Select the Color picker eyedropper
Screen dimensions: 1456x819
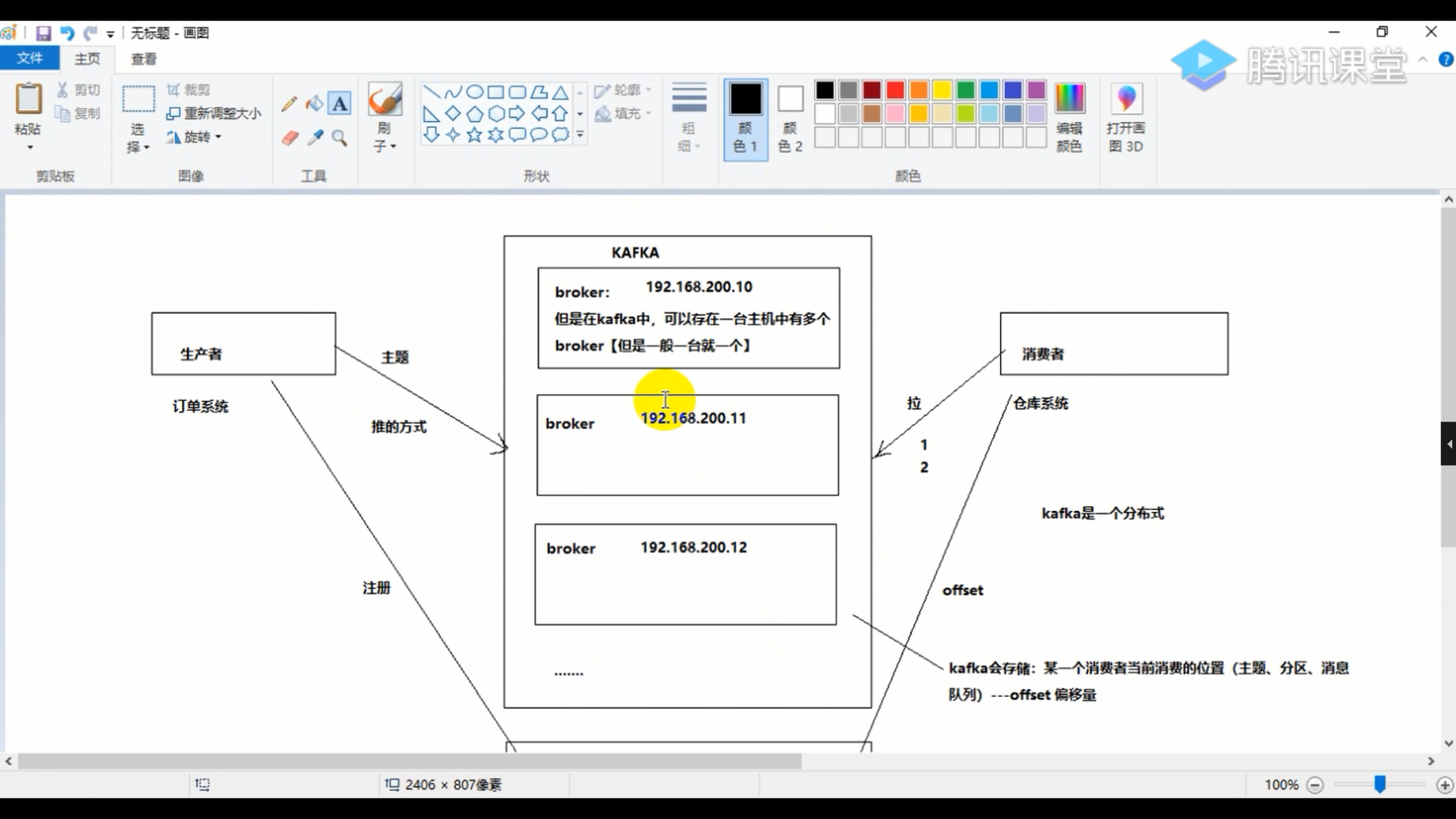[315, 138]
